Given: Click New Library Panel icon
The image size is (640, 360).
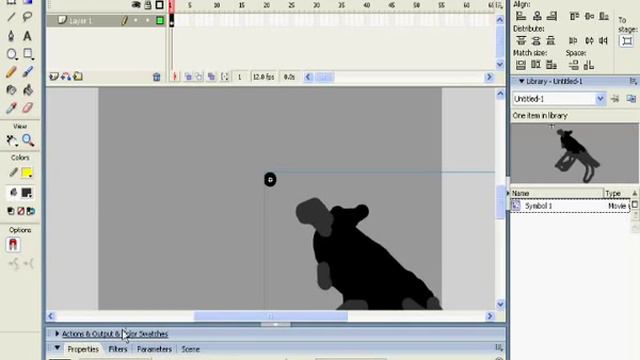Looking at the screenshot, I should click(631, 98).
